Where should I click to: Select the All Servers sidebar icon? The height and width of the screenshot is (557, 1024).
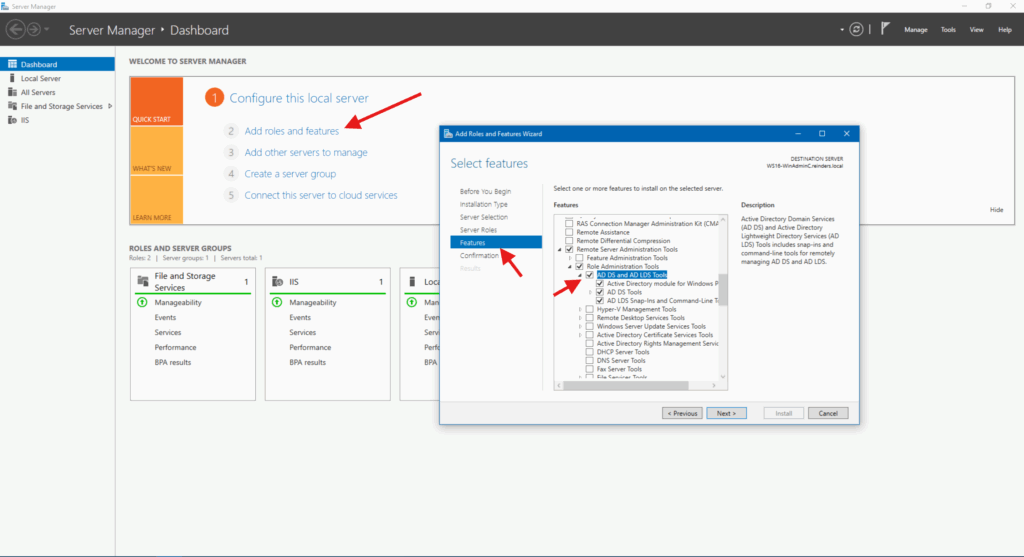[11, 92]
